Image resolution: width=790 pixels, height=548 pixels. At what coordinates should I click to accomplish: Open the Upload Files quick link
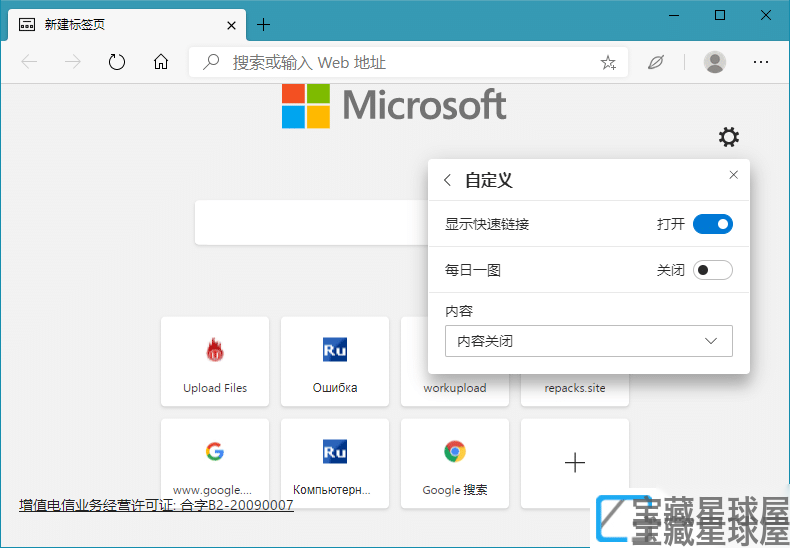pyautogui.click(x=215, y=361)
